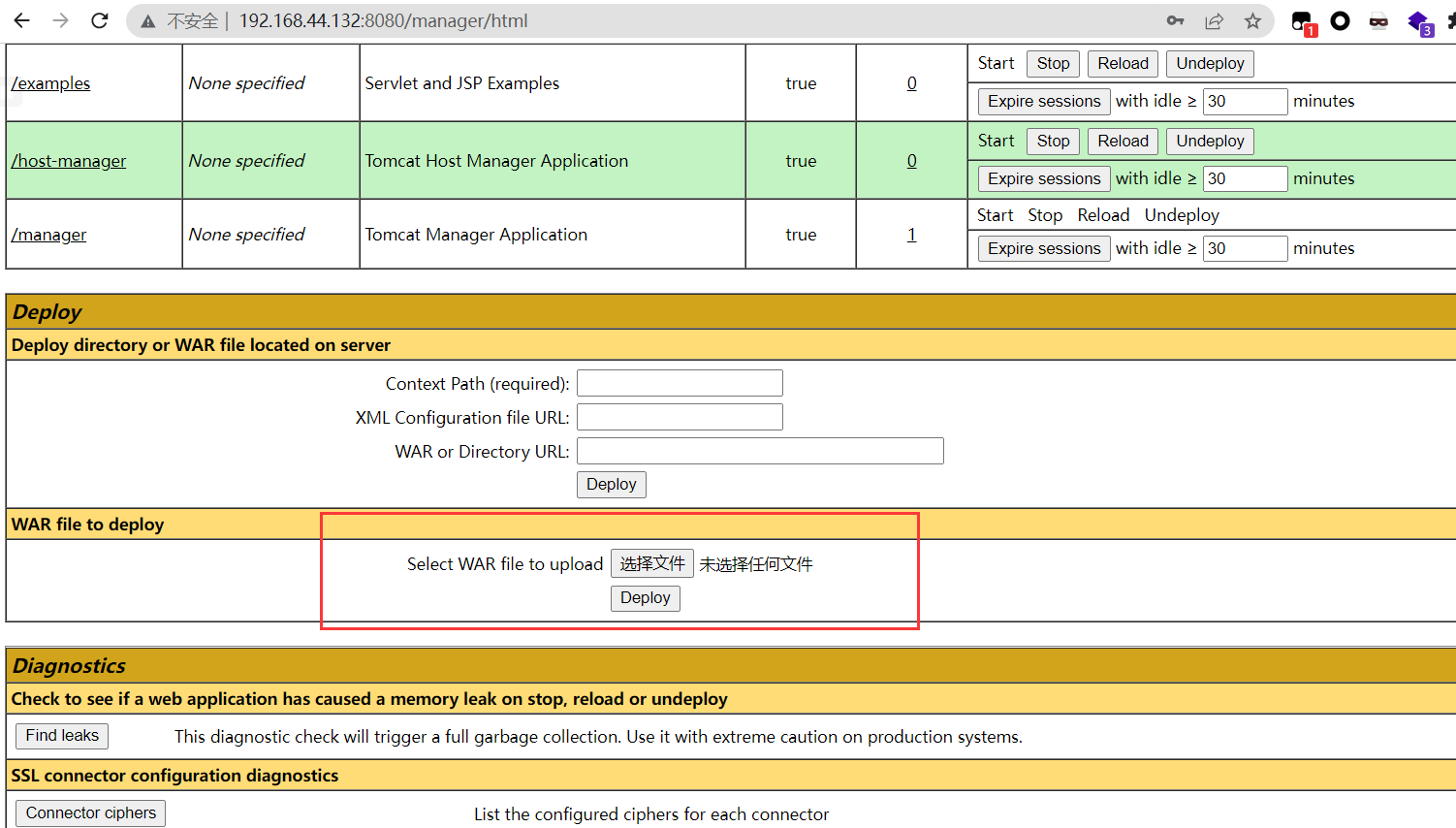Open the /manager application link
Screen dimensions: 1456x828
tap(48, 235)
